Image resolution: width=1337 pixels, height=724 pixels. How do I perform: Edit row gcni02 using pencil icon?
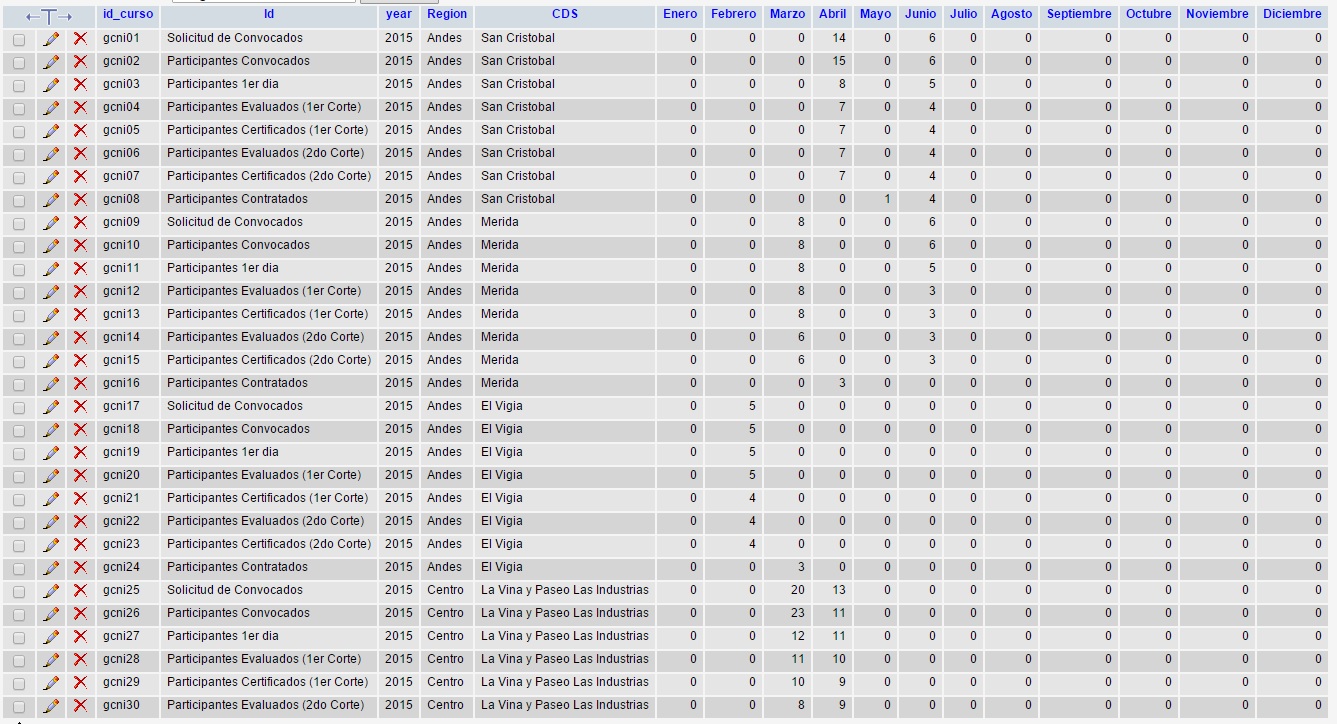coord(51,61)
